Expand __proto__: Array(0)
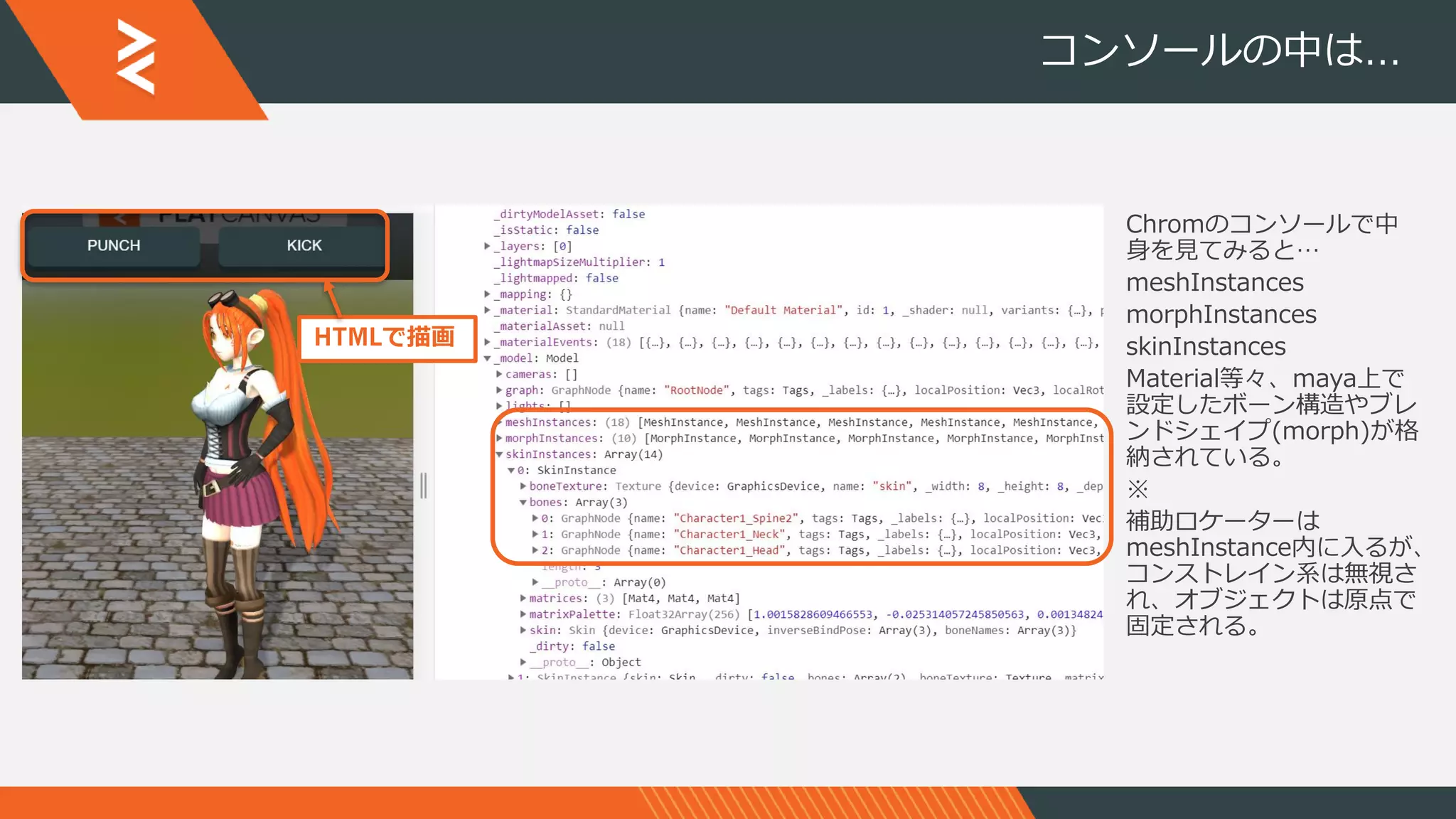The width and height of the screenshot is (1456, 819). [x=535, y=582]
